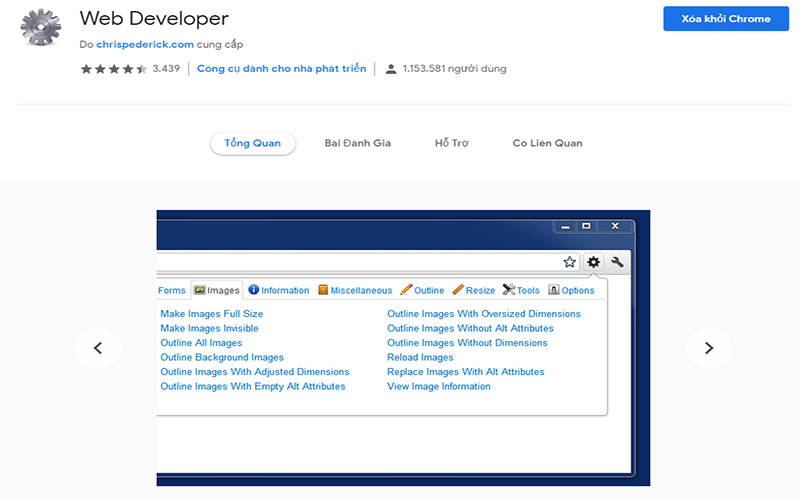Click Make Images Full Size
800x500 pixels.
(x=212, y=314)
